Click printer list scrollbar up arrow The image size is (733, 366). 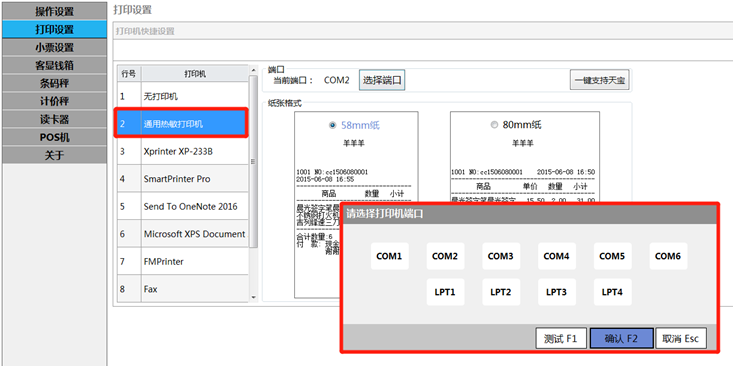254,70
